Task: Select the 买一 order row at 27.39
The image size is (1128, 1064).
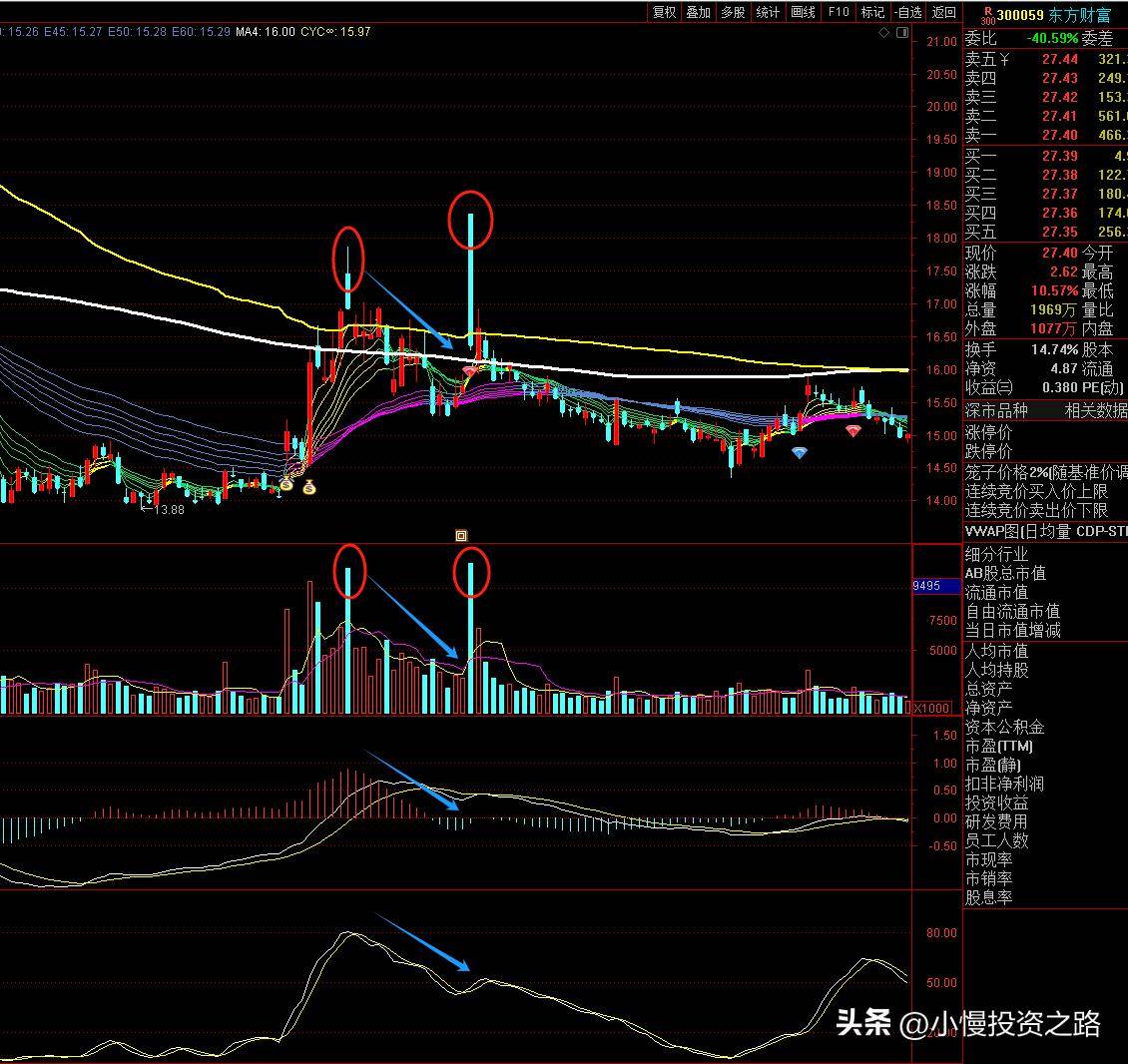Action: [1045, 156]
